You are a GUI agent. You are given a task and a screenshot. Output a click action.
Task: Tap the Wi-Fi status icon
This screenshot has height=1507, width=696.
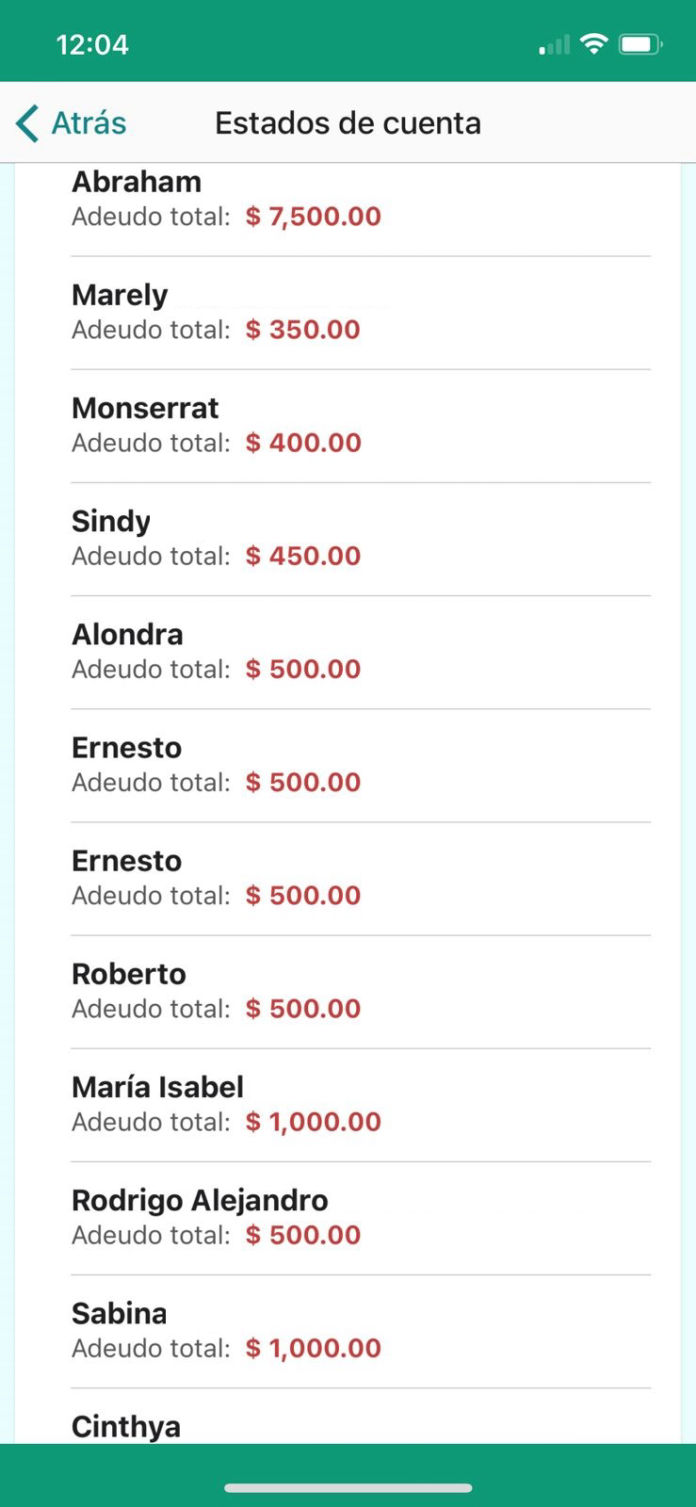pos(594,44)
